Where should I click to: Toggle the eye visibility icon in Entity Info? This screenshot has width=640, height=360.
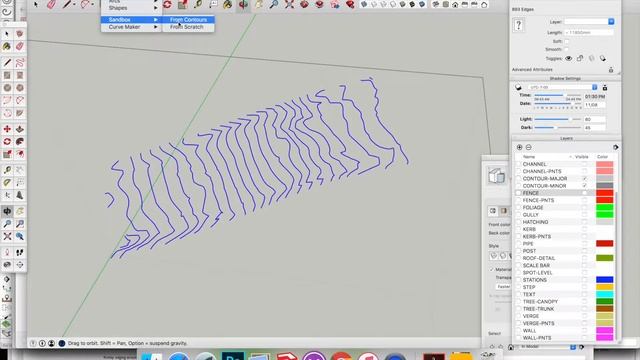point(569,58)
